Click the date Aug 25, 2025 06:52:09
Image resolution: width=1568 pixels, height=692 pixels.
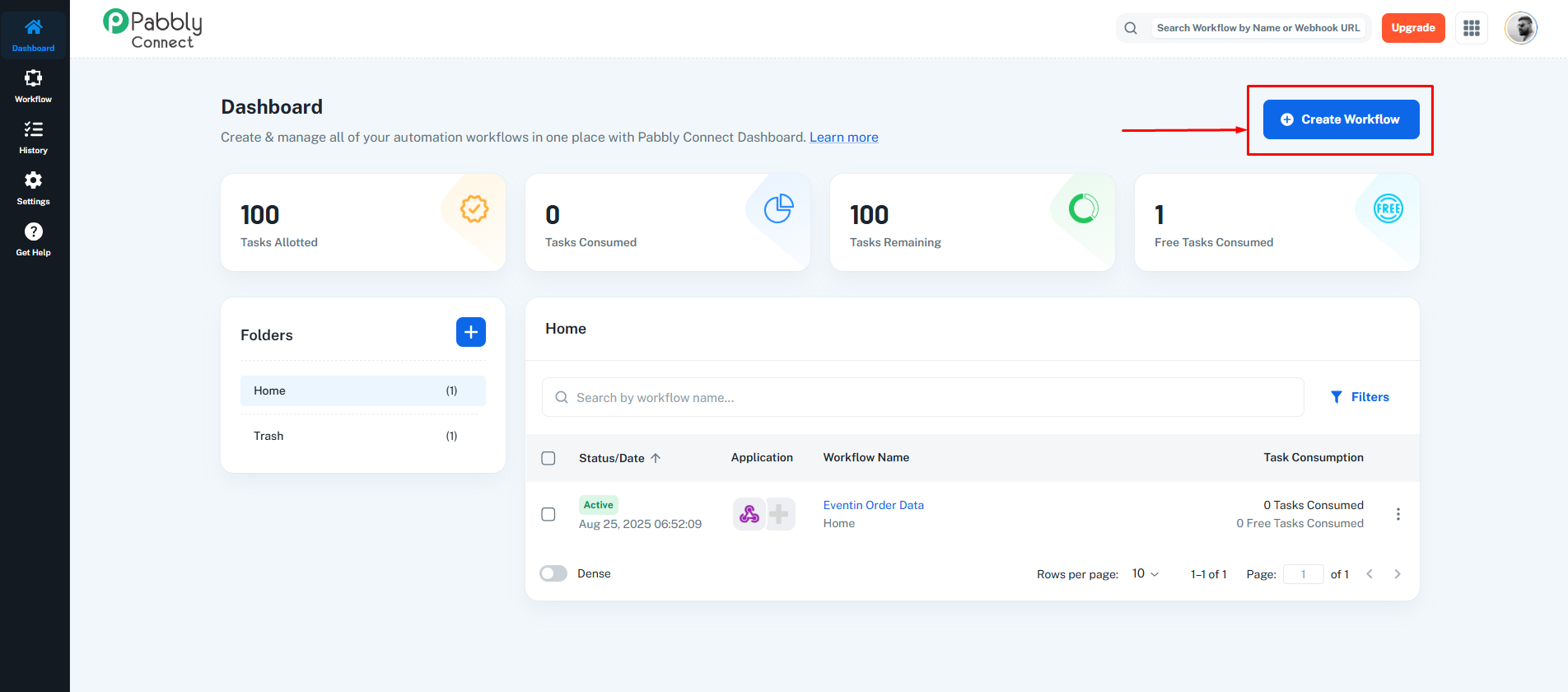tap(641, 524)
